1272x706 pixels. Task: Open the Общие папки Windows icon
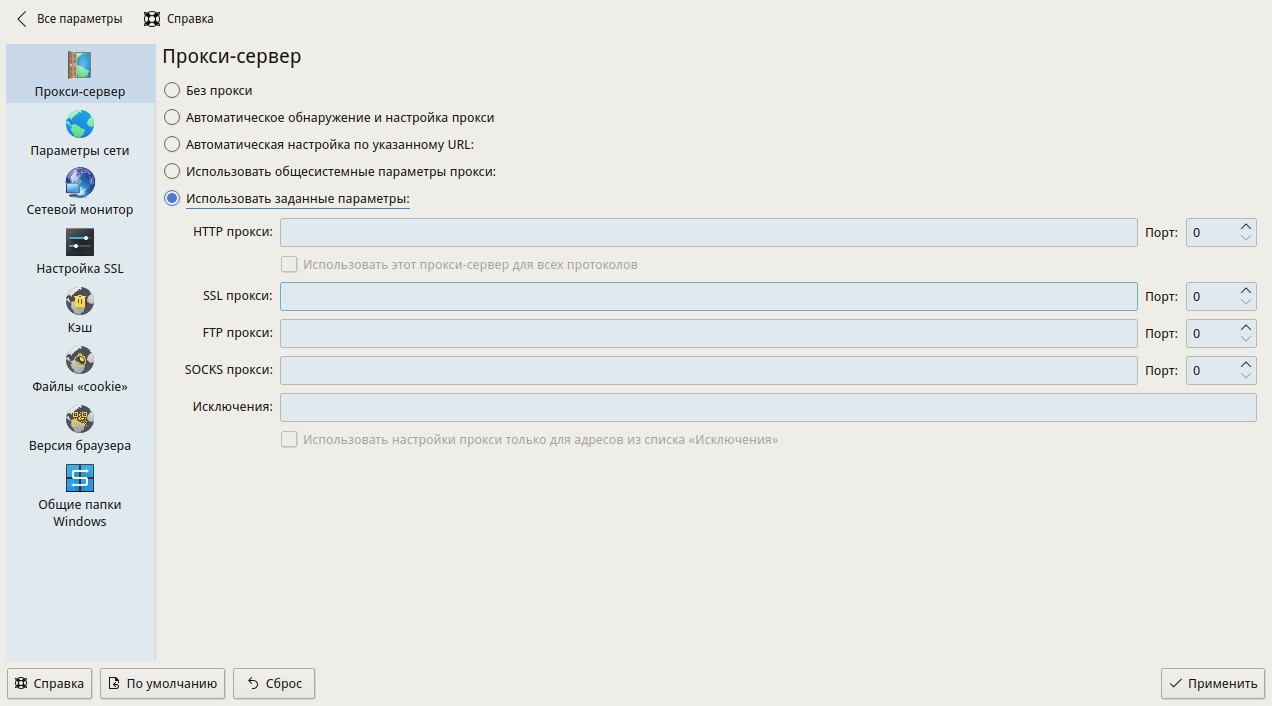click(80, 479)
